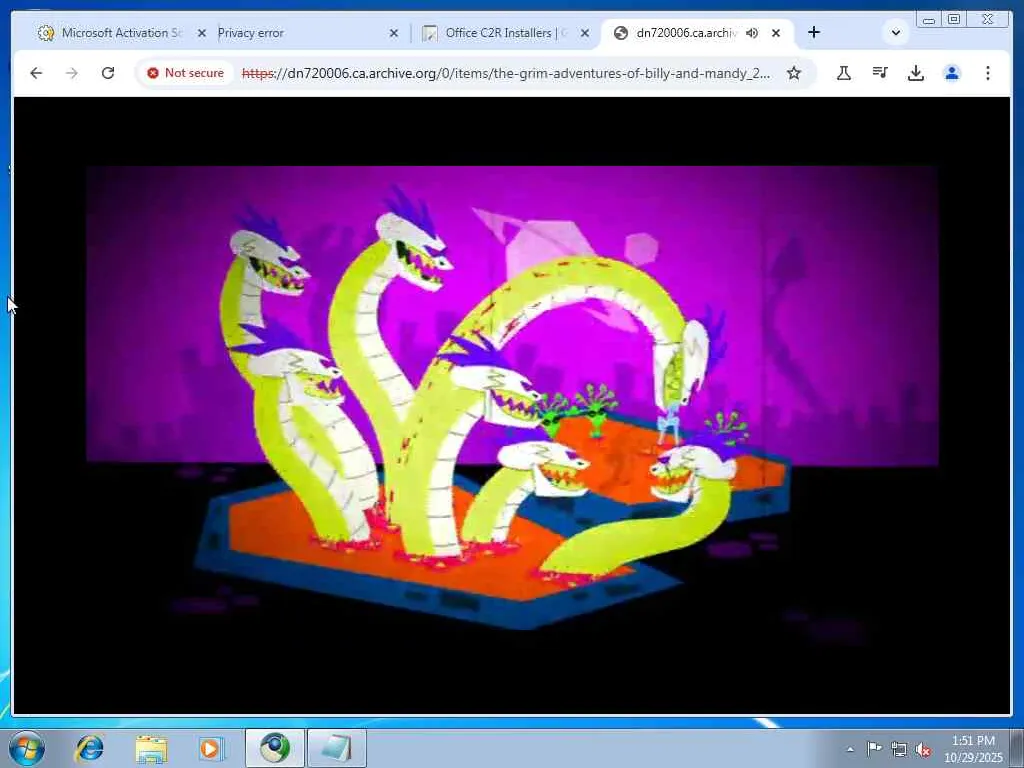Reload the current page
Screen dimensions: 1024x768
pyautogui.click(x=108, y=73)
